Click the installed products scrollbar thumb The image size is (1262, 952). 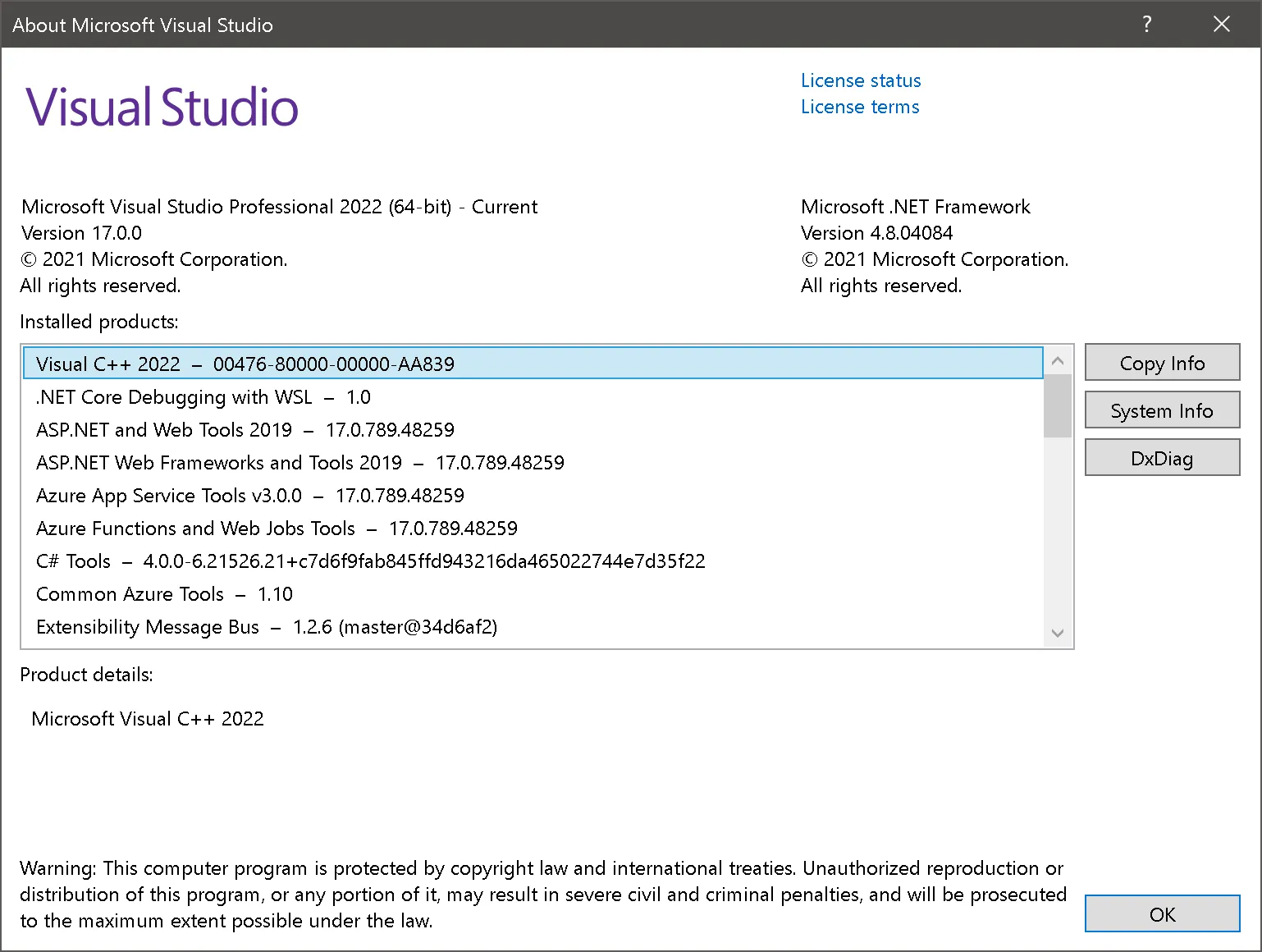pos(1058,405)
